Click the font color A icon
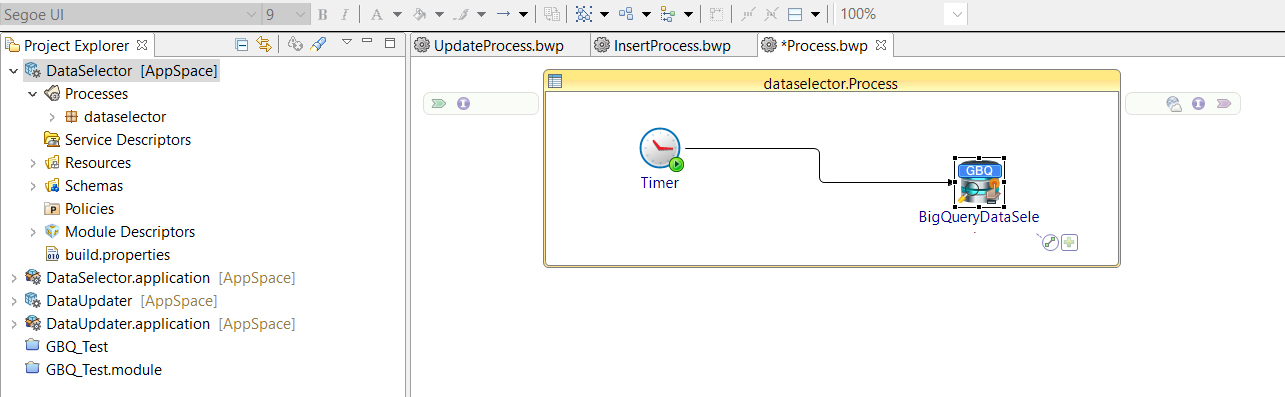The height and width of the screenshot is (397, 1285). click(377, 14)
